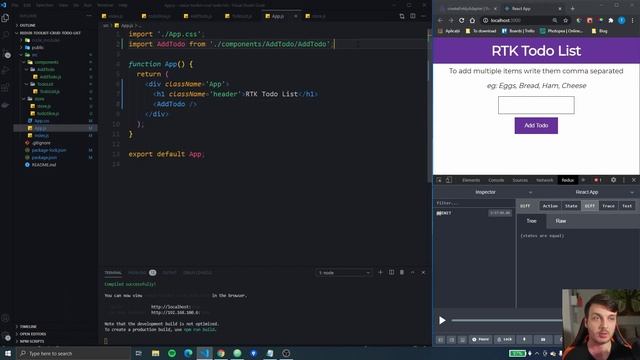Open the Source Control view in activity bar
The width and height of the screenshot is (640, 360).
[7, 54]
